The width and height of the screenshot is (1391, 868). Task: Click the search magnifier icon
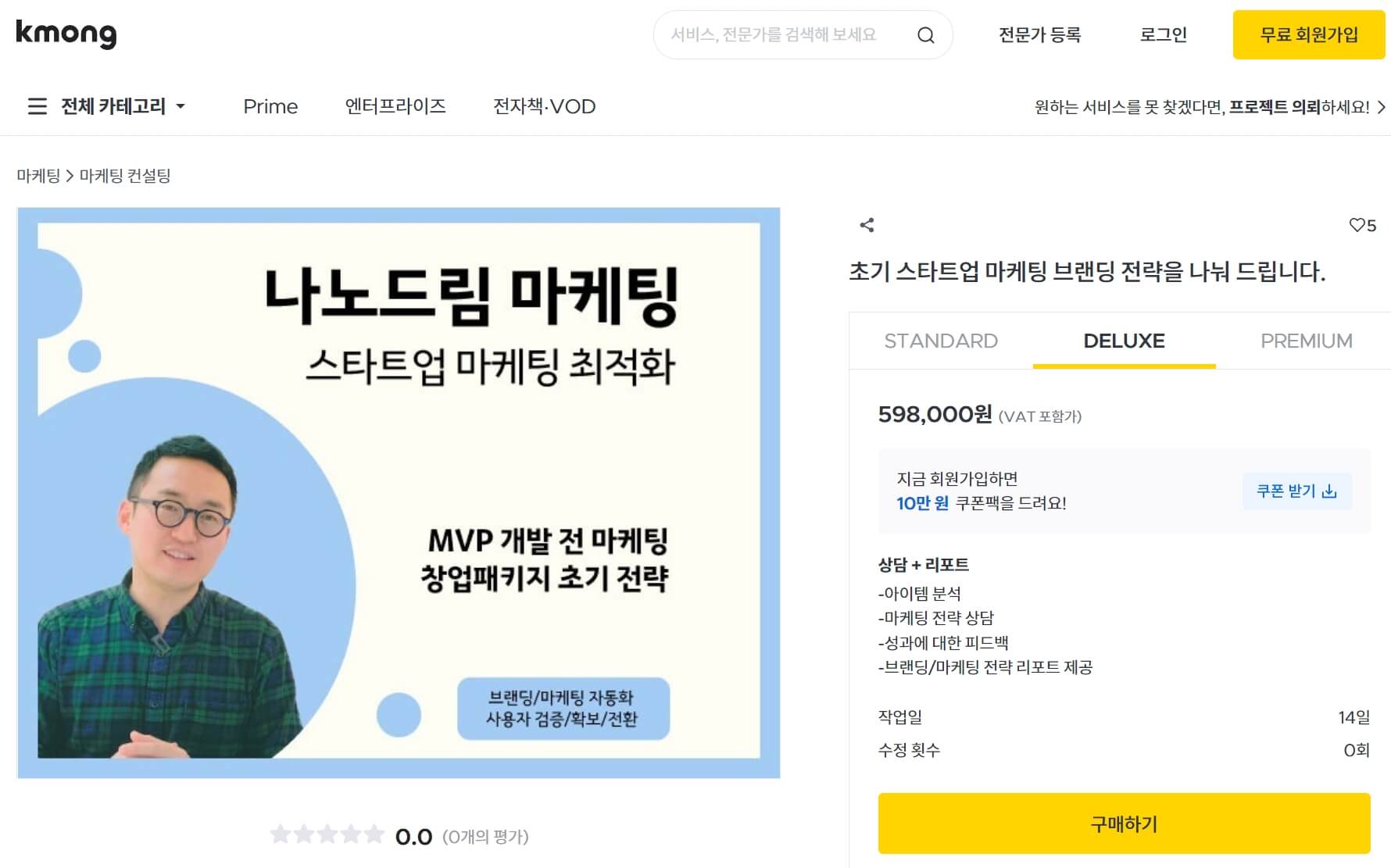point(925,35)
